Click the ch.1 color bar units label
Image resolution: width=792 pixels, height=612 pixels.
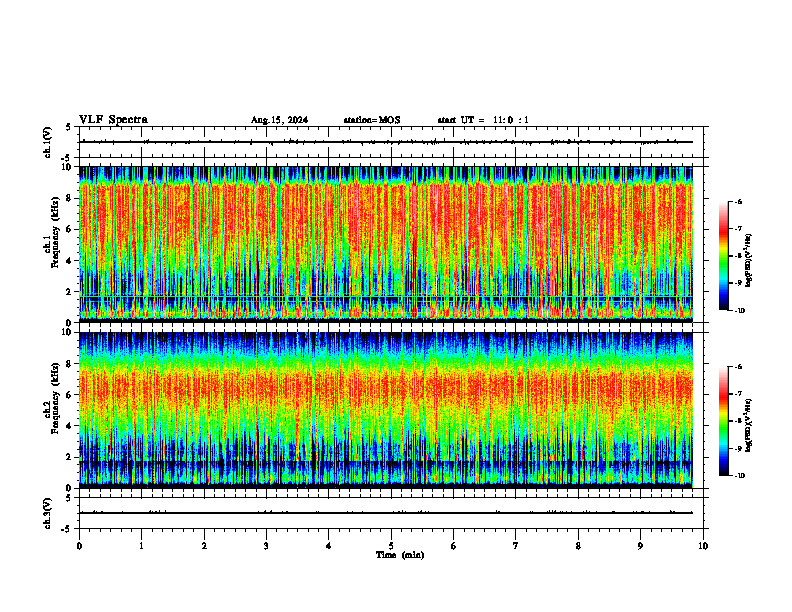[x=748, y=261]
